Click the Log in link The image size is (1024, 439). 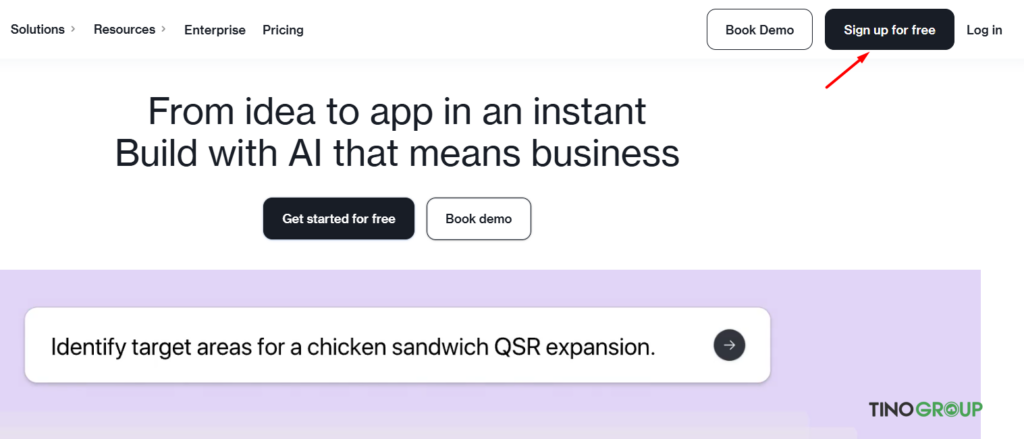point(984,30)
